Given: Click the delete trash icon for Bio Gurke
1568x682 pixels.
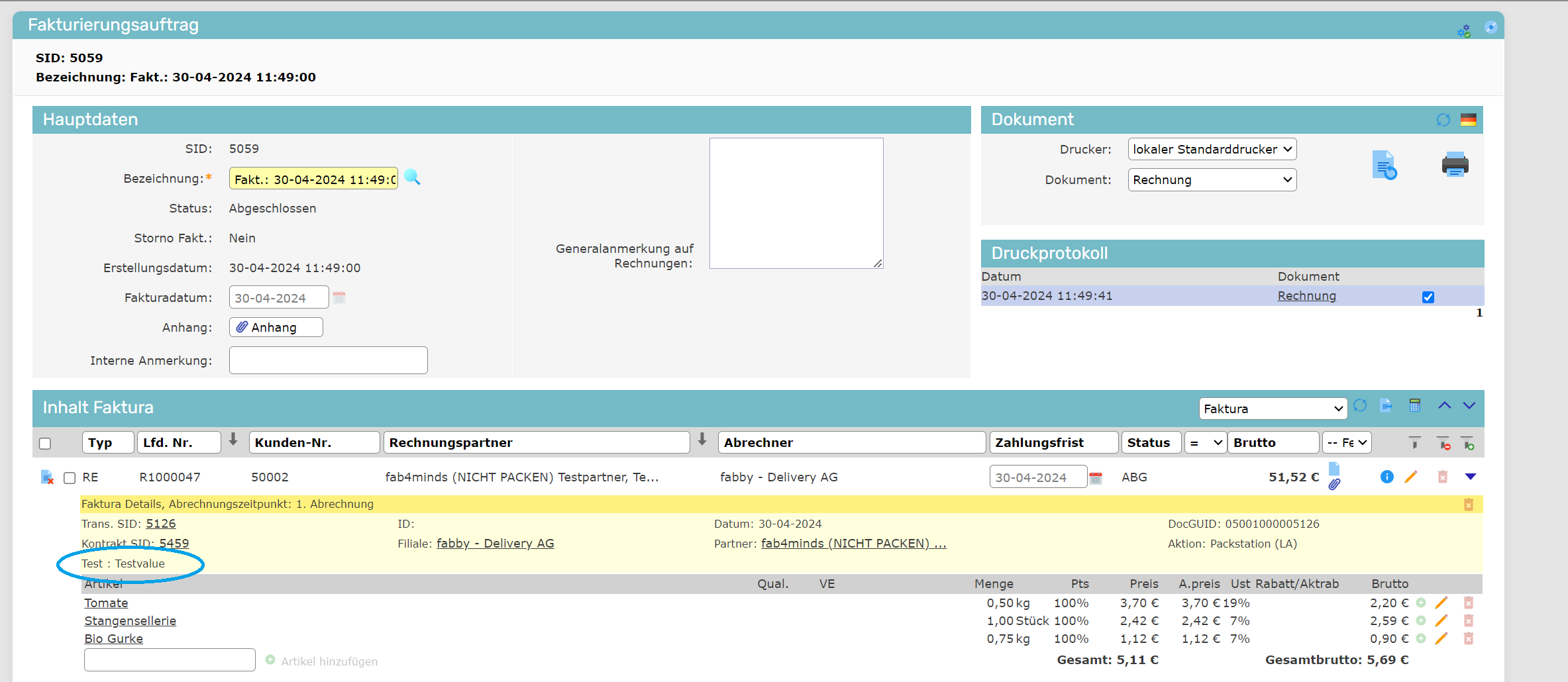Looking at the screenshot, I should coord(1468,638).
